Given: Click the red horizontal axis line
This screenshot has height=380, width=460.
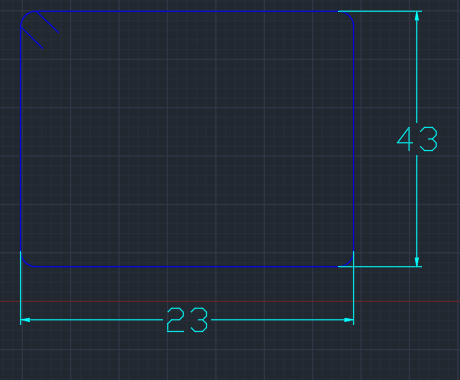Looking at the screenshot, I should click(230, 301).
